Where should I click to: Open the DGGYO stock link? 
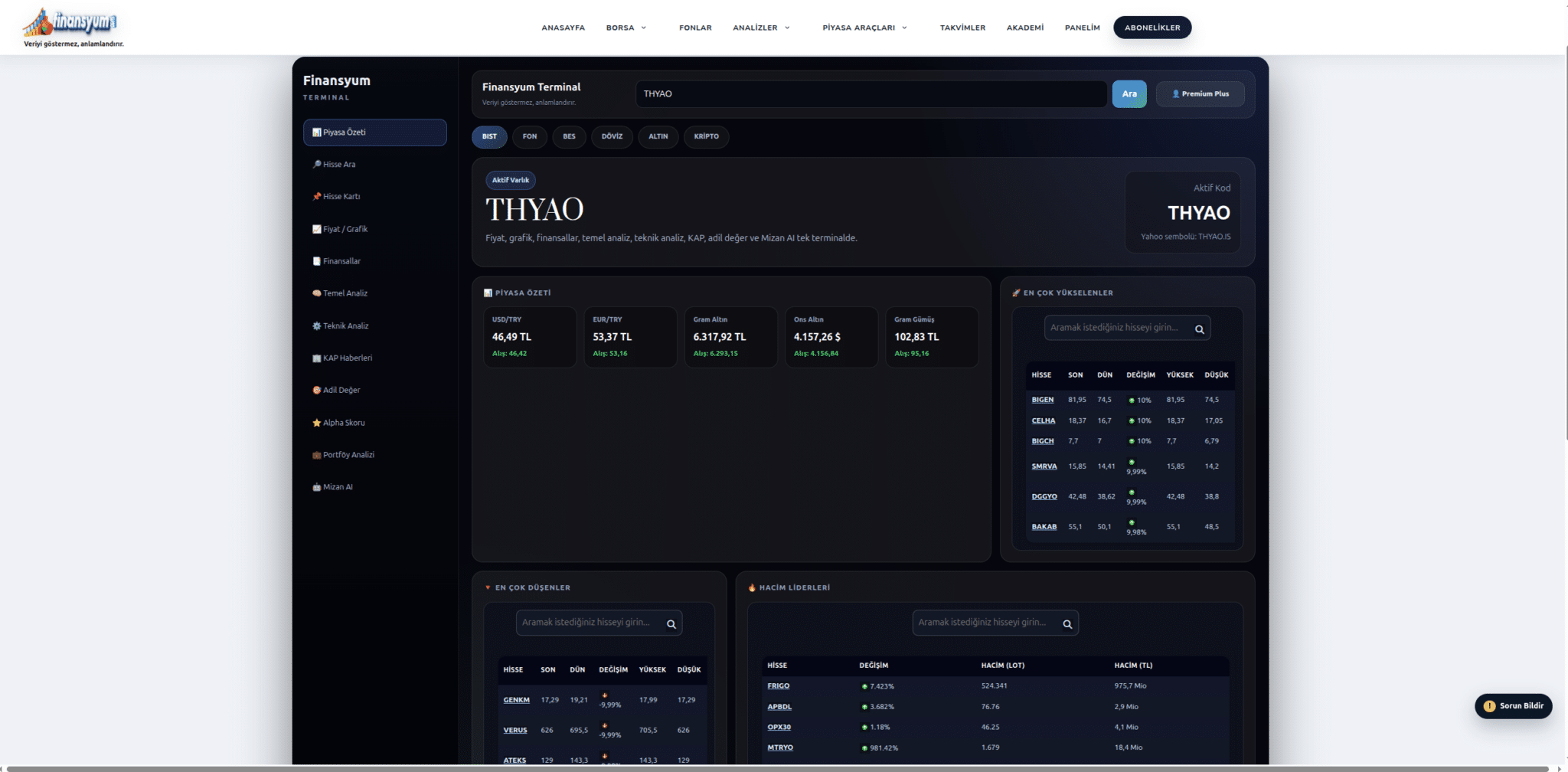point(1044,496)
